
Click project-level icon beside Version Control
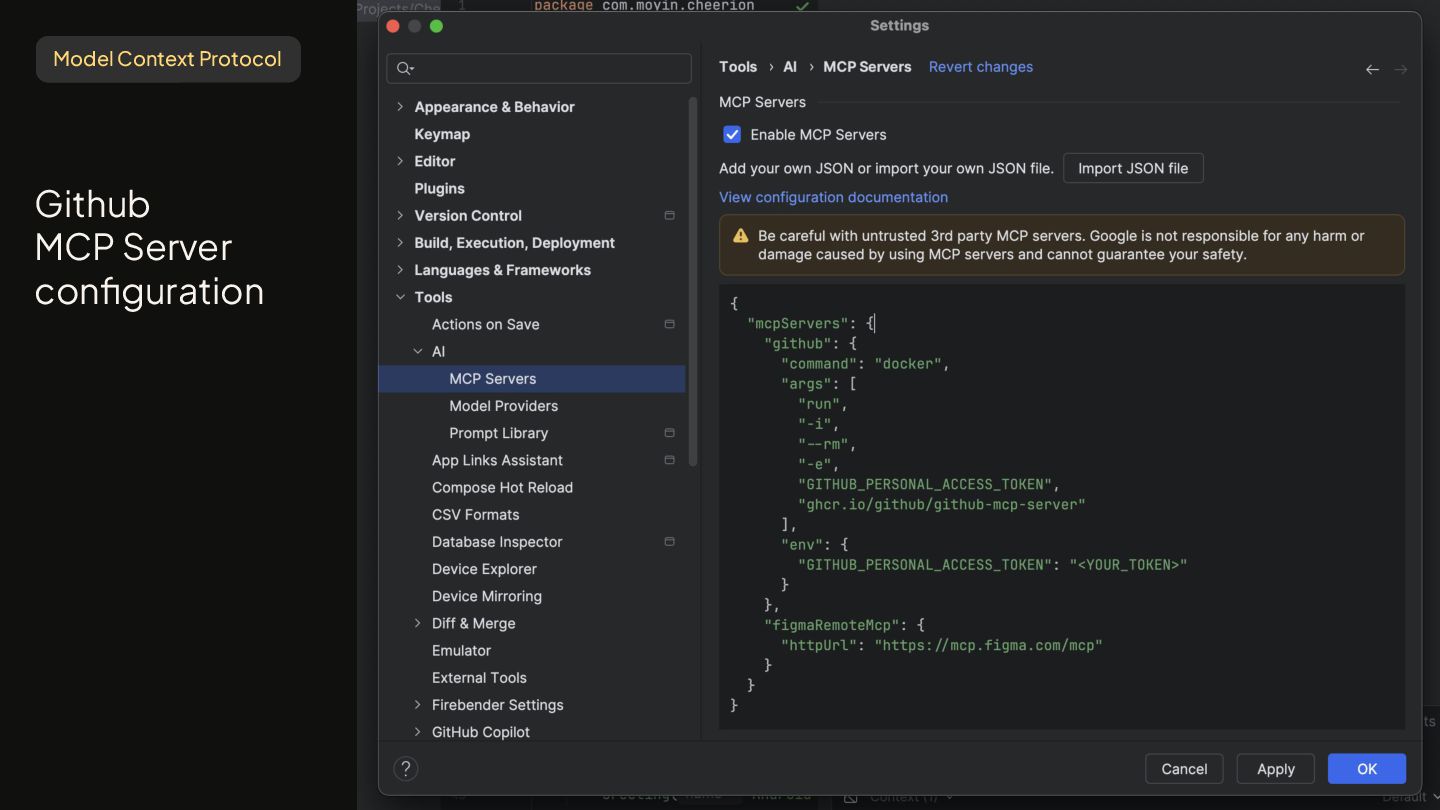(669, 215)
